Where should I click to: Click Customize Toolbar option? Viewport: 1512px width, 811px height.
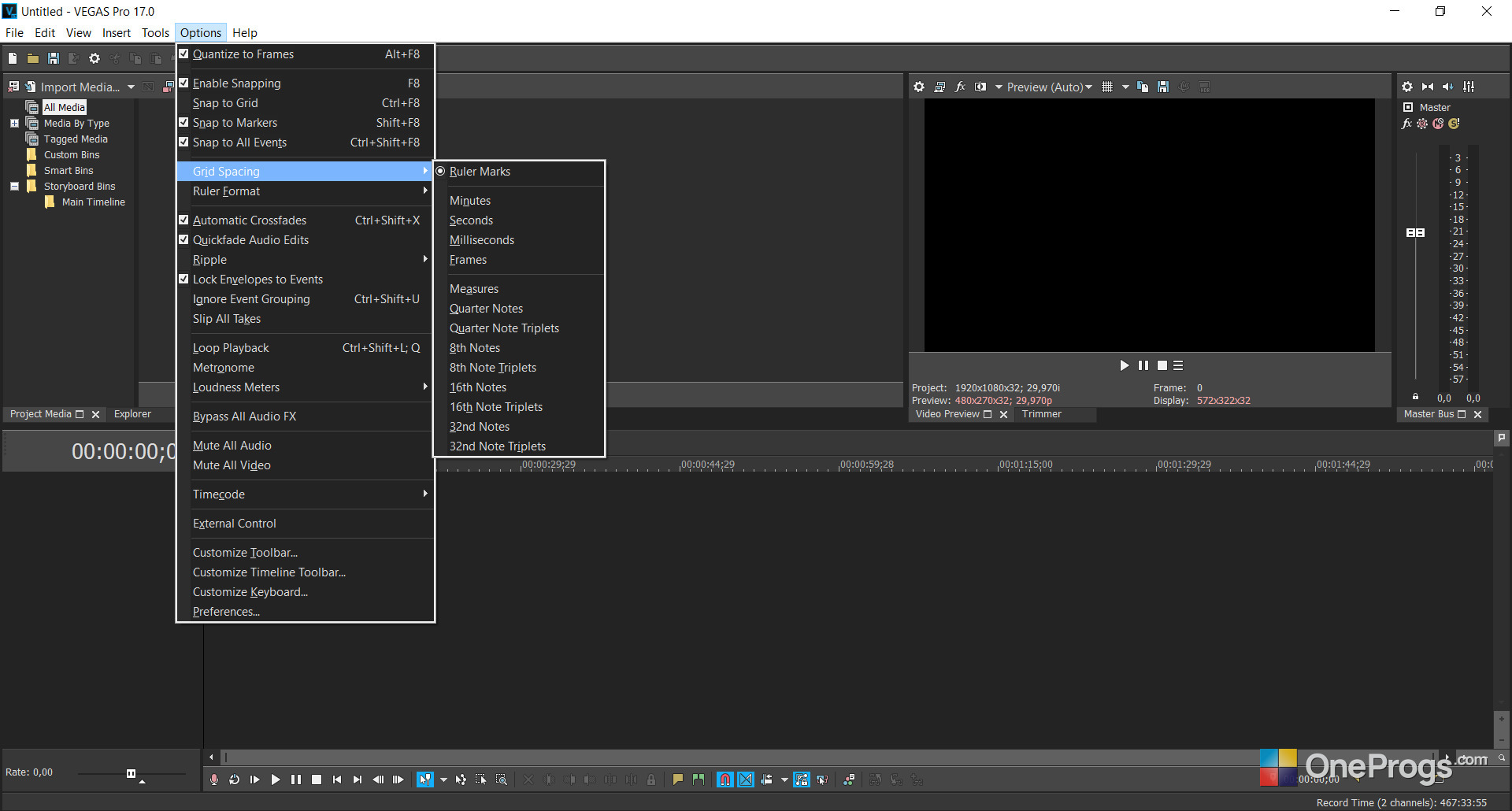point(306,553)
